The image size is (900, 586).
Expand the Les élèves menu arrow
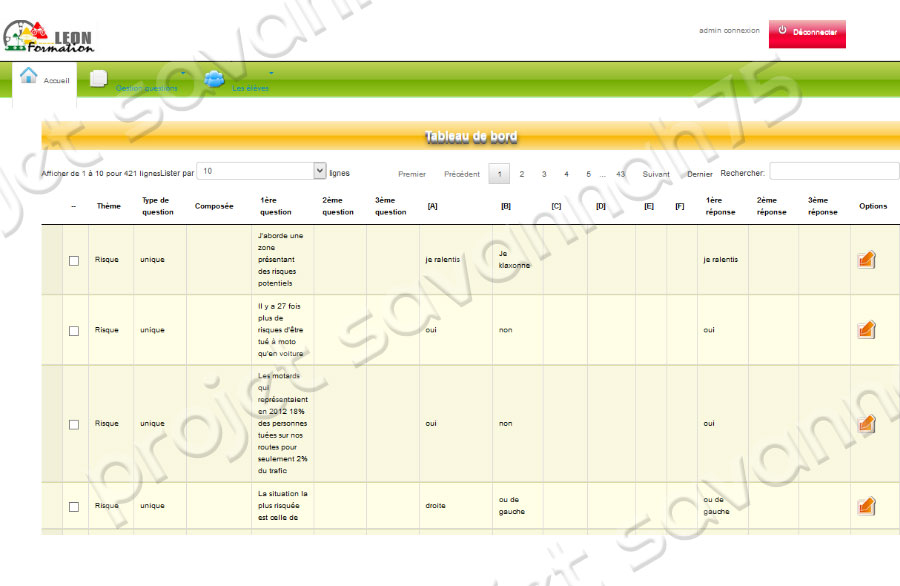[x=270, y=72]
